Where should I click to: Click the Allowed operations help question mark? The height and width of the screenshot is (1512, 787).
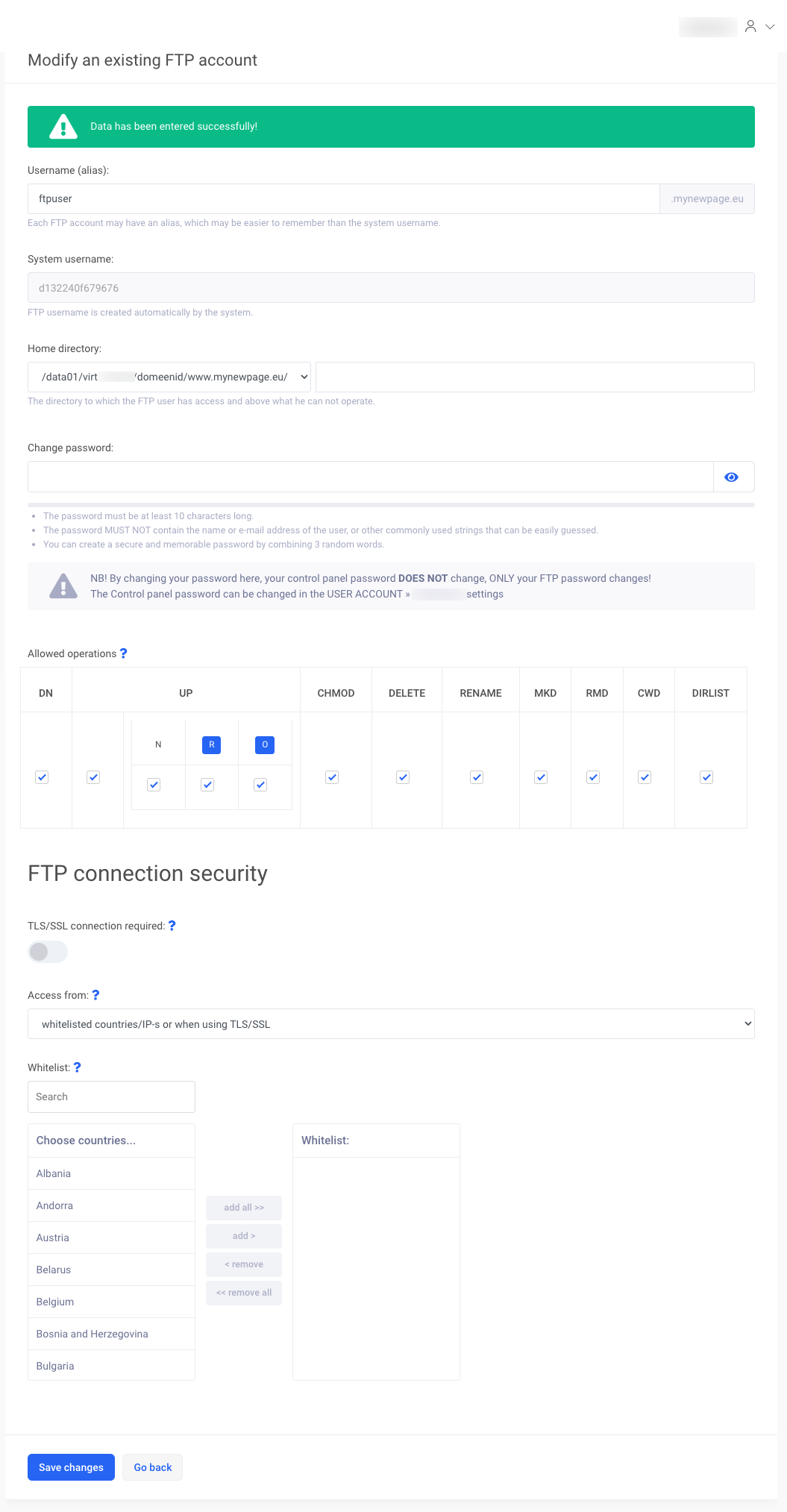124,653
